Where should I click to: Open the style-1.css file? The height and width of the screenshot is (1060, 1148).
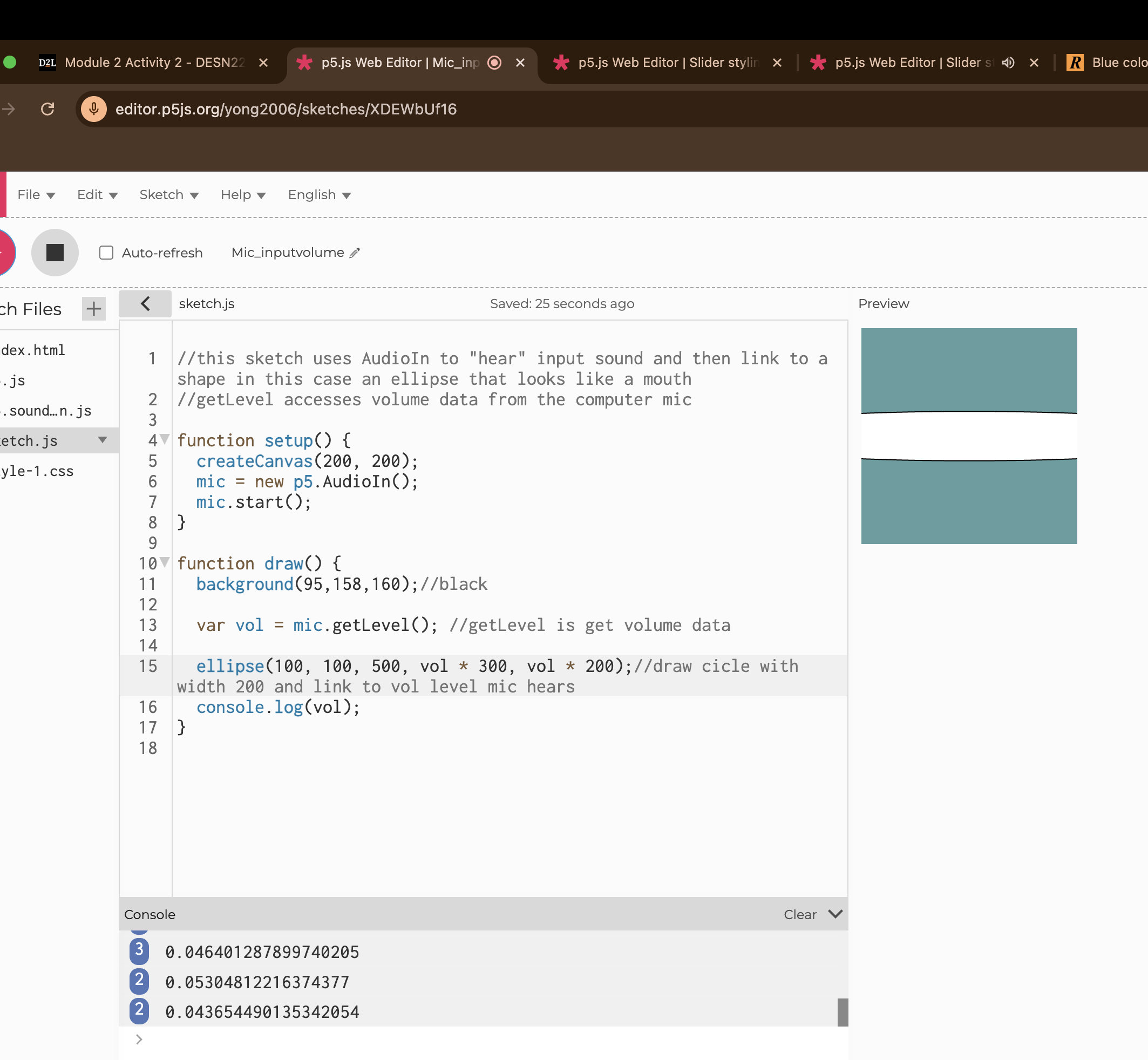37,471
